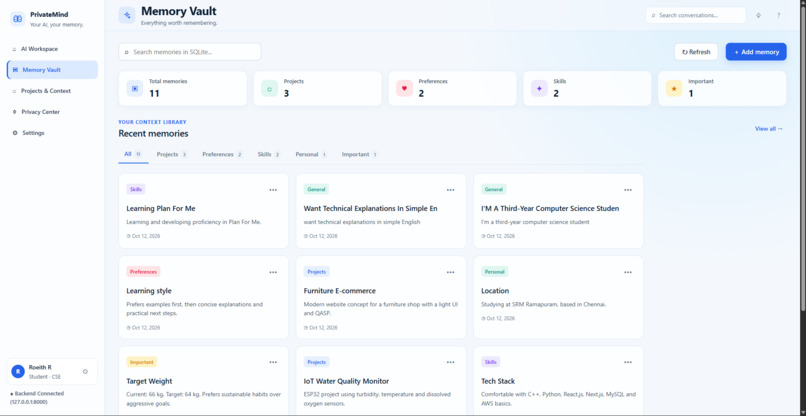Viewport: 806px width, 416px height.
Task: Open options menu for Furniture E-commerce card
Action: click(x=450, y=272)
